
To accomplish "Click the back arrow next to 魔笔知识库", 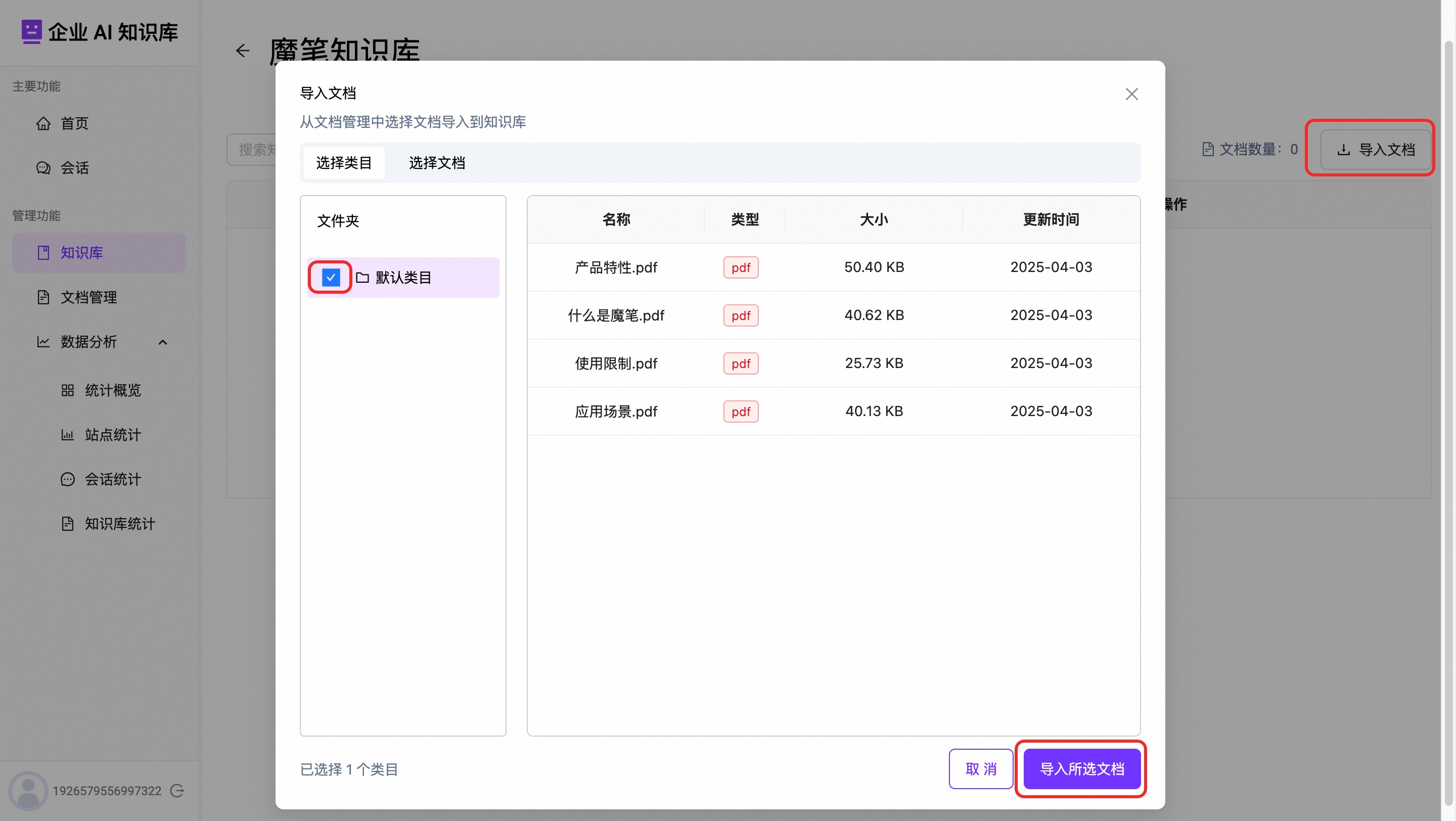I will [243, 51].
